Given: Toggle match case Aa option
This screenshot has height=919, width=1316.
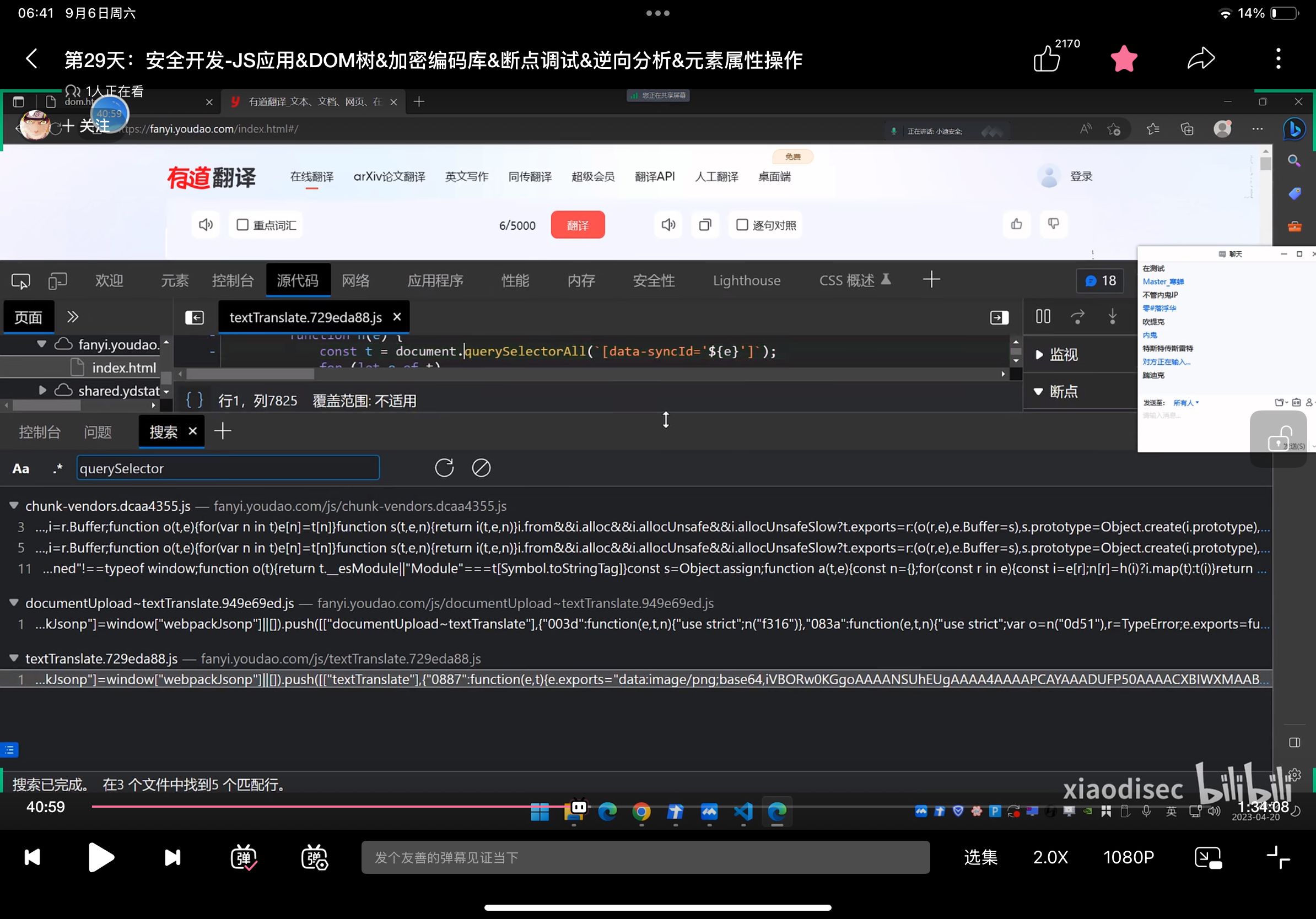Looking at the screenshot, I should tap(20, 469).
